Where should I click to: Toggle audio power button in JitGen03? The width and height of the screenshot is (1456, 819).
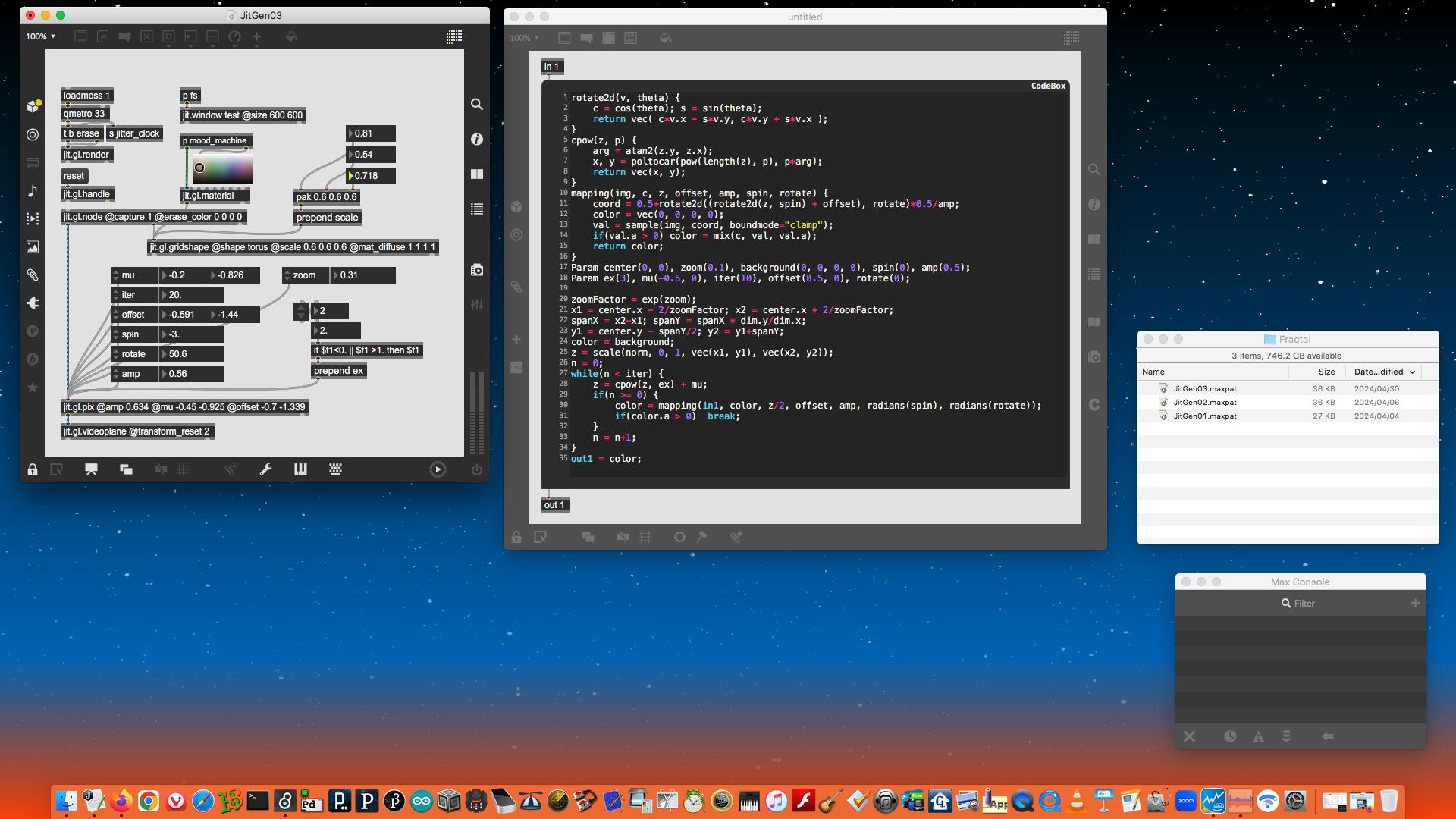(476, 469)
